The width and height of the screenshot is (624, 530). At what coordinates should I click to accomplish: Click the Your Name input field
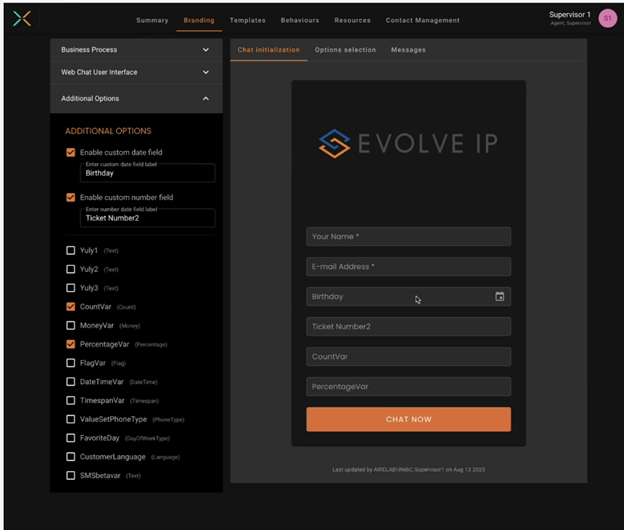(x=408, y=237)
